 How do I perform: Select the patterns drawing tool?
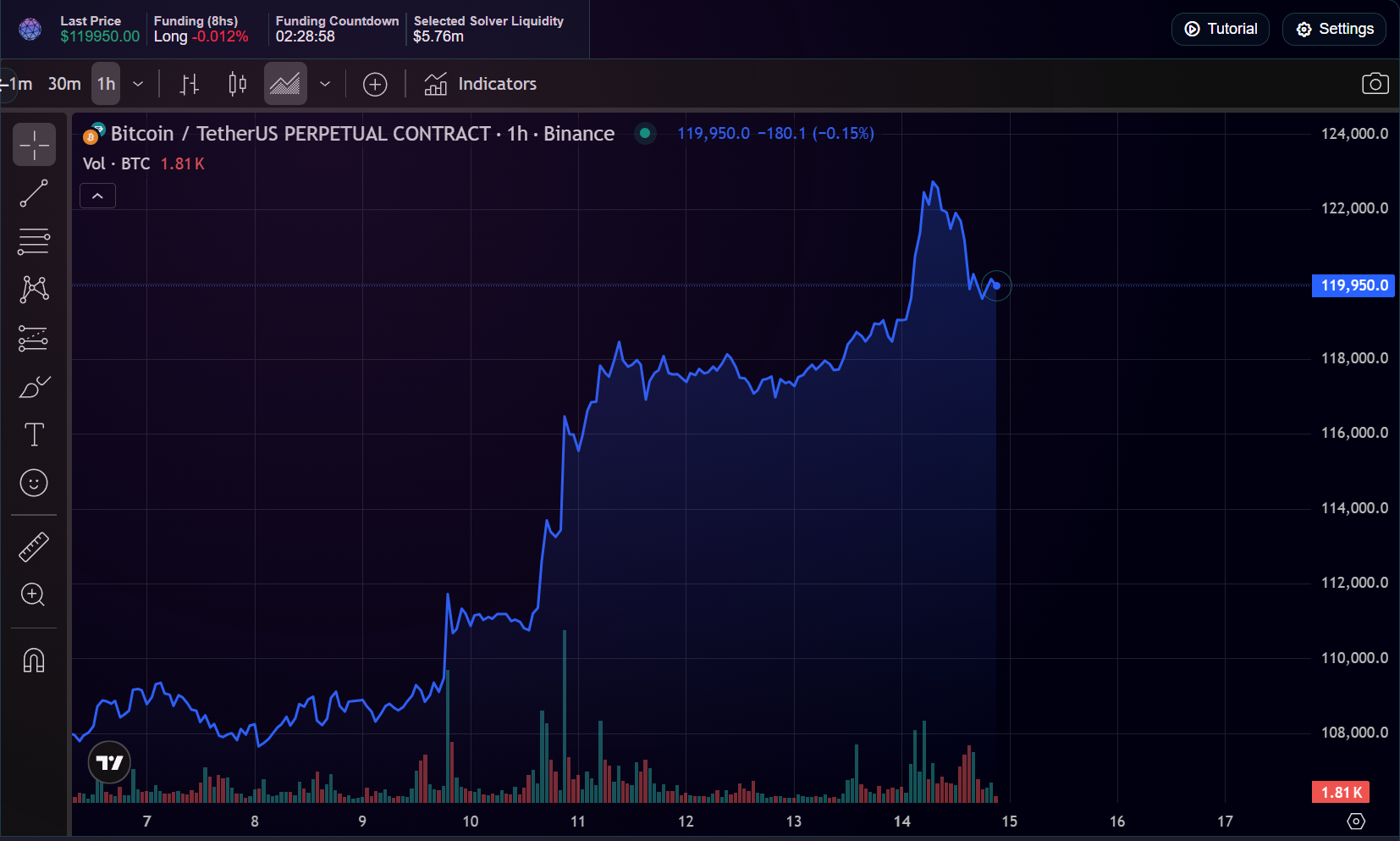34,290
